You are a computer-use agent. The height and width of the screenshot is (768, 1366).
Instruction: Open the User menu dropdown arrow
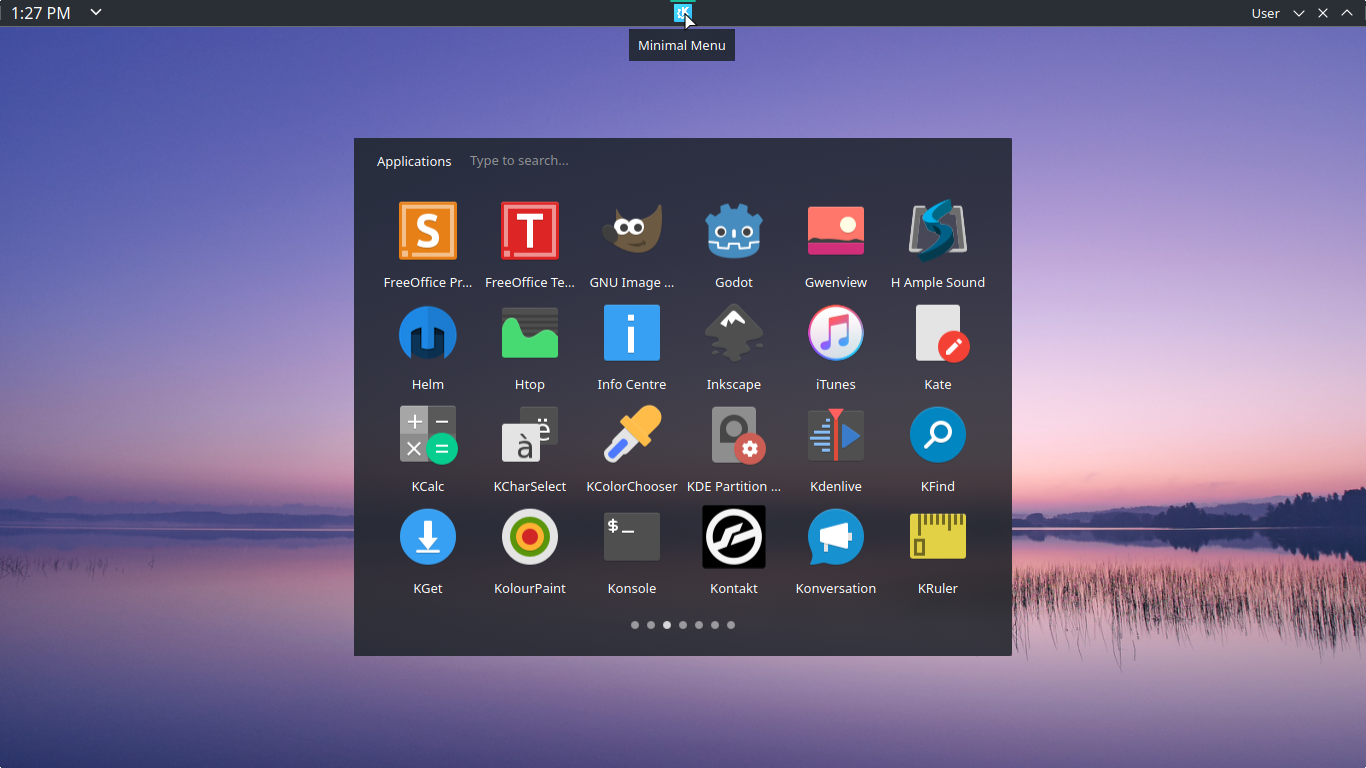[x=1299, y=13]
